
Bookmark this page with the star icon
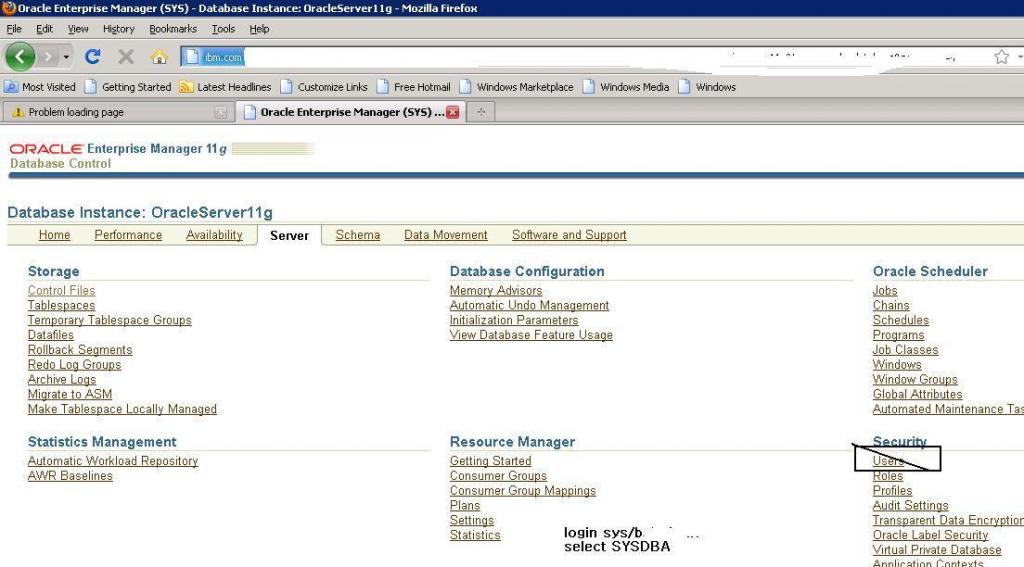(1001, 57)
